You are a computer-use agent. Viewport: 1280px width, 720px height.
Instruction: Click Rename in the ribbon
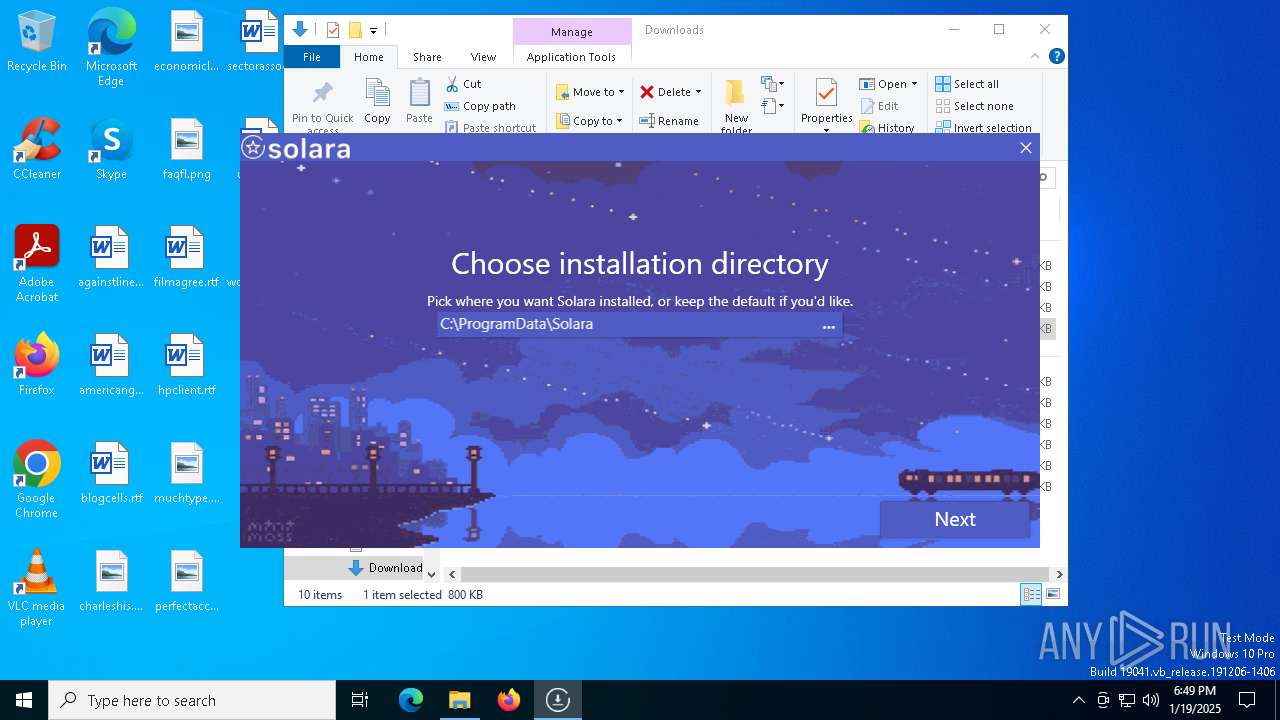(x=669, y=121)
